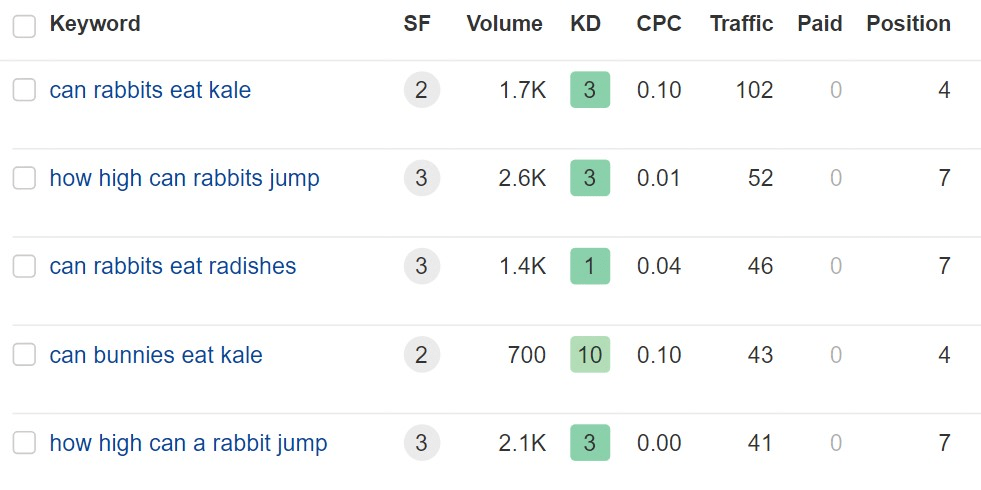The image size is (981, 490).
Task: Open SF badge for 'how high can a rabbit jump'
Action: point(421,443)
